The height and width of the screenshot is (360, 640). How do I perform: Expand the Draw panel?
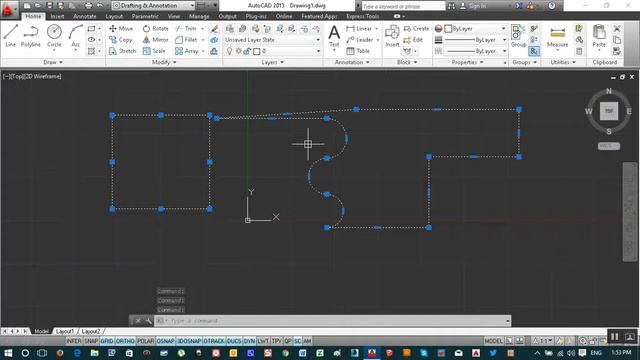tap(53, 62)
